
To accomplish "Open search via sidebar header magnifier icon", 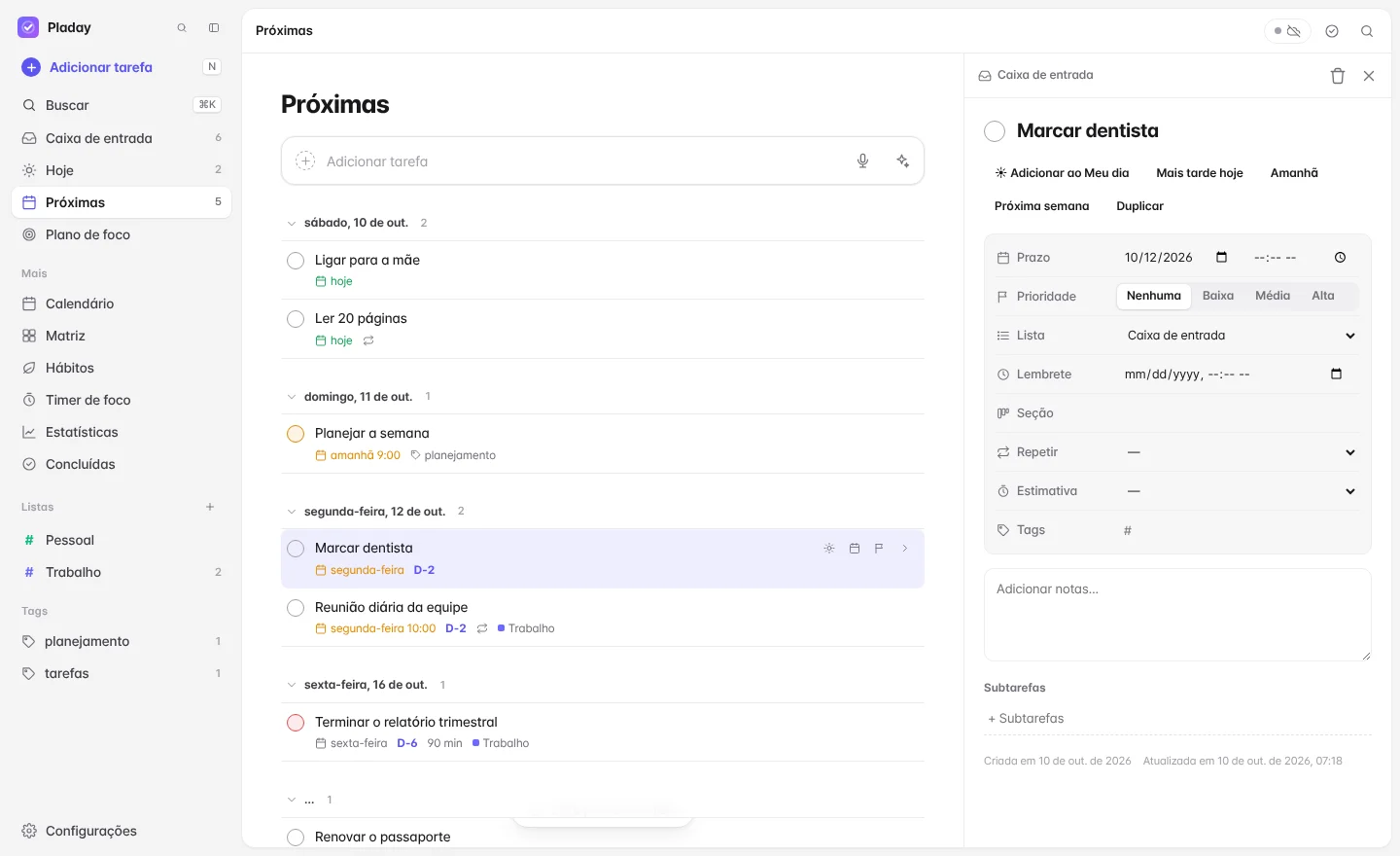I will pyautogui.click(x=182, y=28).
